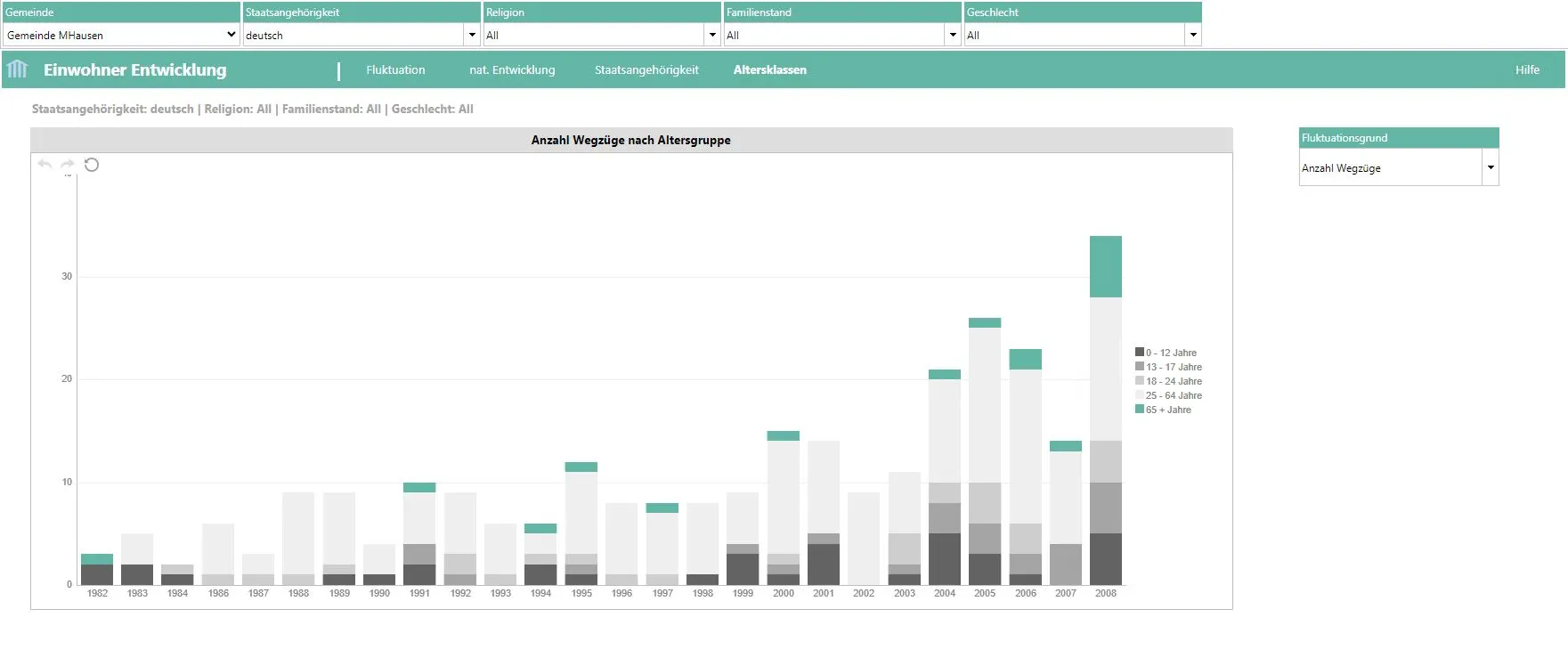1568x658 pixels.
Task: Open the Fluktuationsgrund dropdown arrow
Action: (x=1491, y=167)
